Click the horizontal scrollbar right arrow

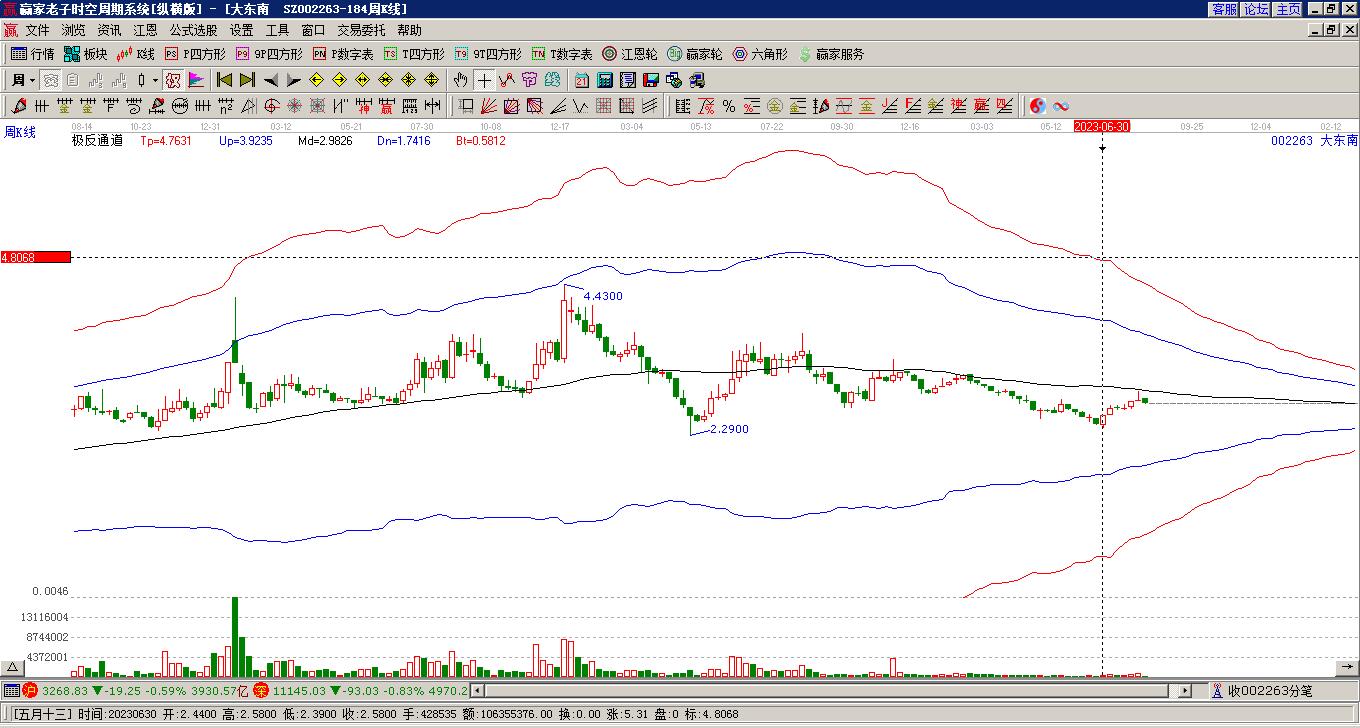coord(1185,690)
